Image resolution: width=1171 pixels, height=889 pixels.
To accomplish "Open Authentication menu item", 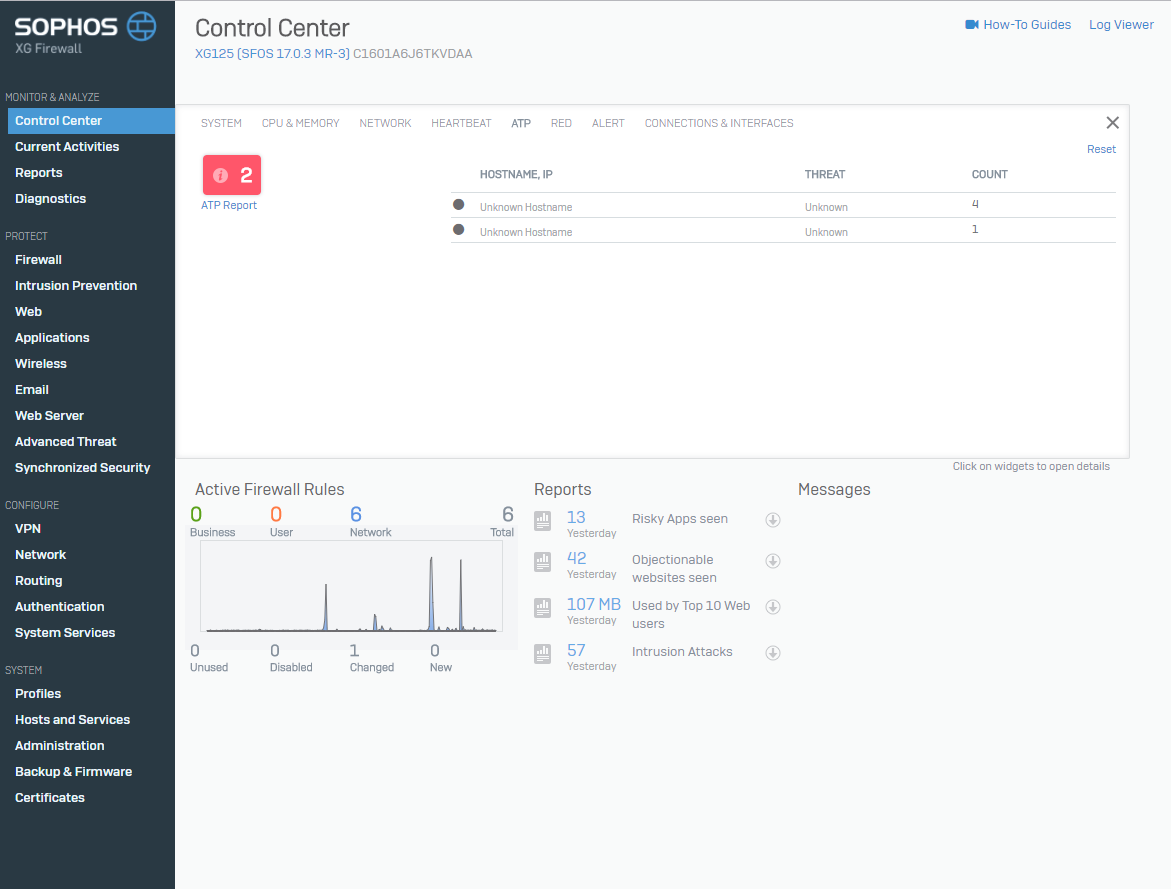I will click(x=60, y=607).
